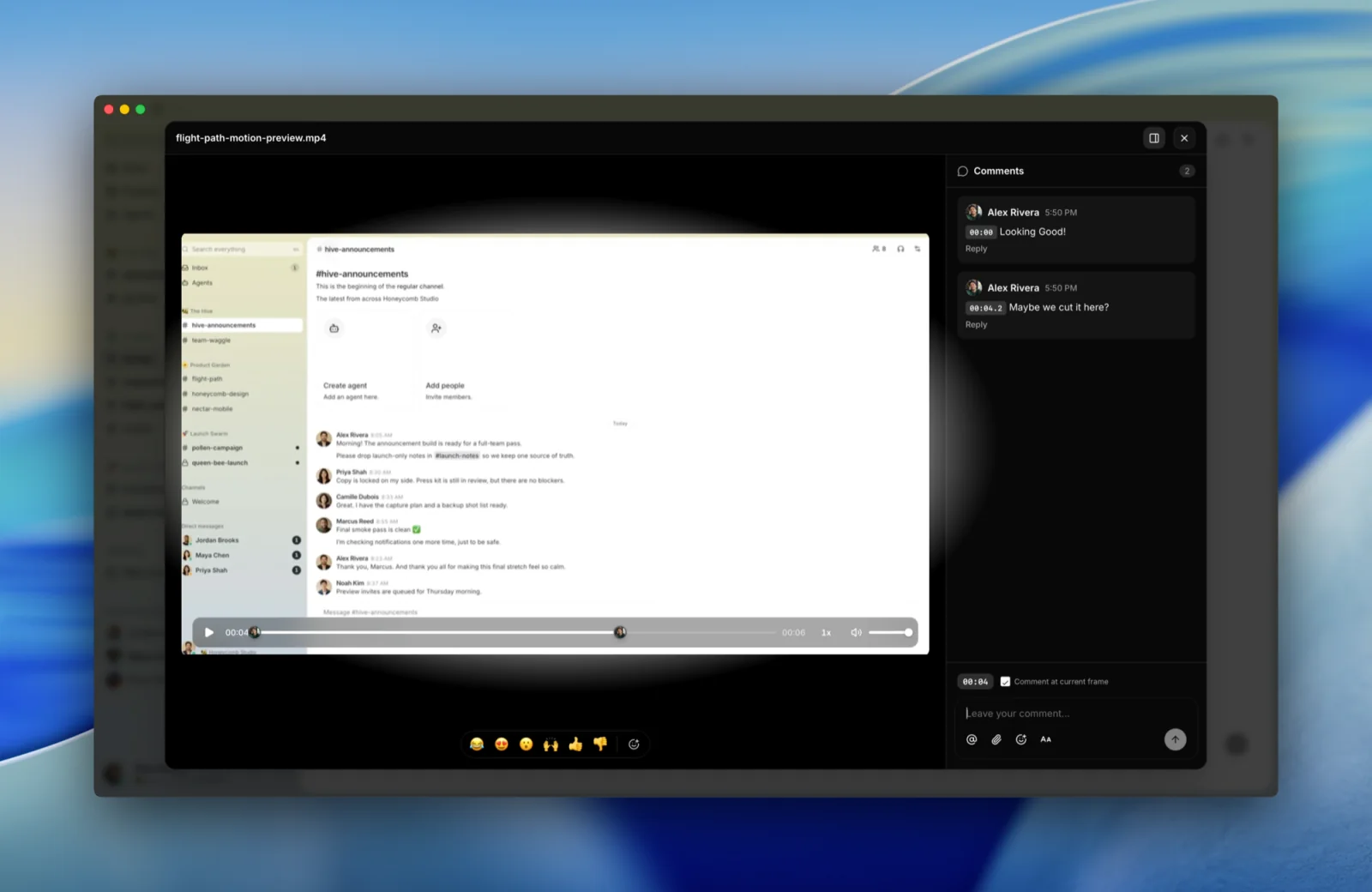Click "Maybe we cut it here?" comment text
Image resolution: width=1372 pixels, height=892 pixels.
[x=1059, y=307]
